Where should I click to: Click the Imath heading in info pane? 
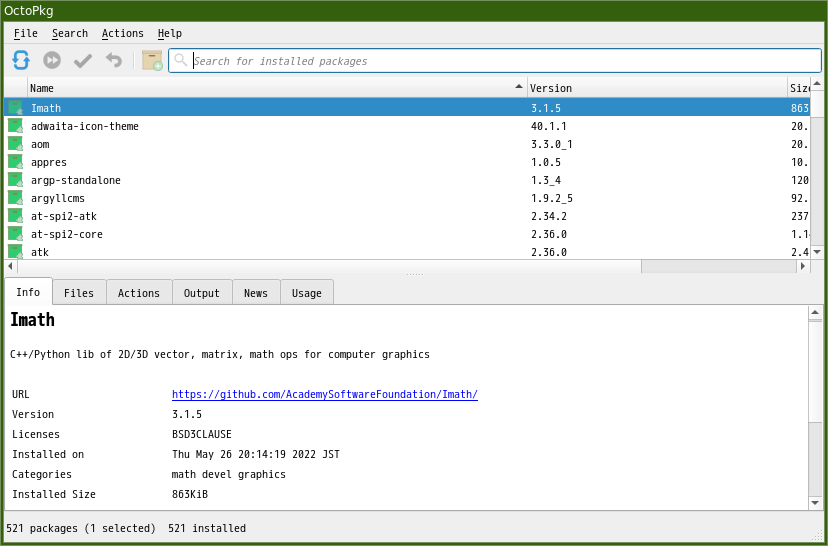(x=32, y=320)
